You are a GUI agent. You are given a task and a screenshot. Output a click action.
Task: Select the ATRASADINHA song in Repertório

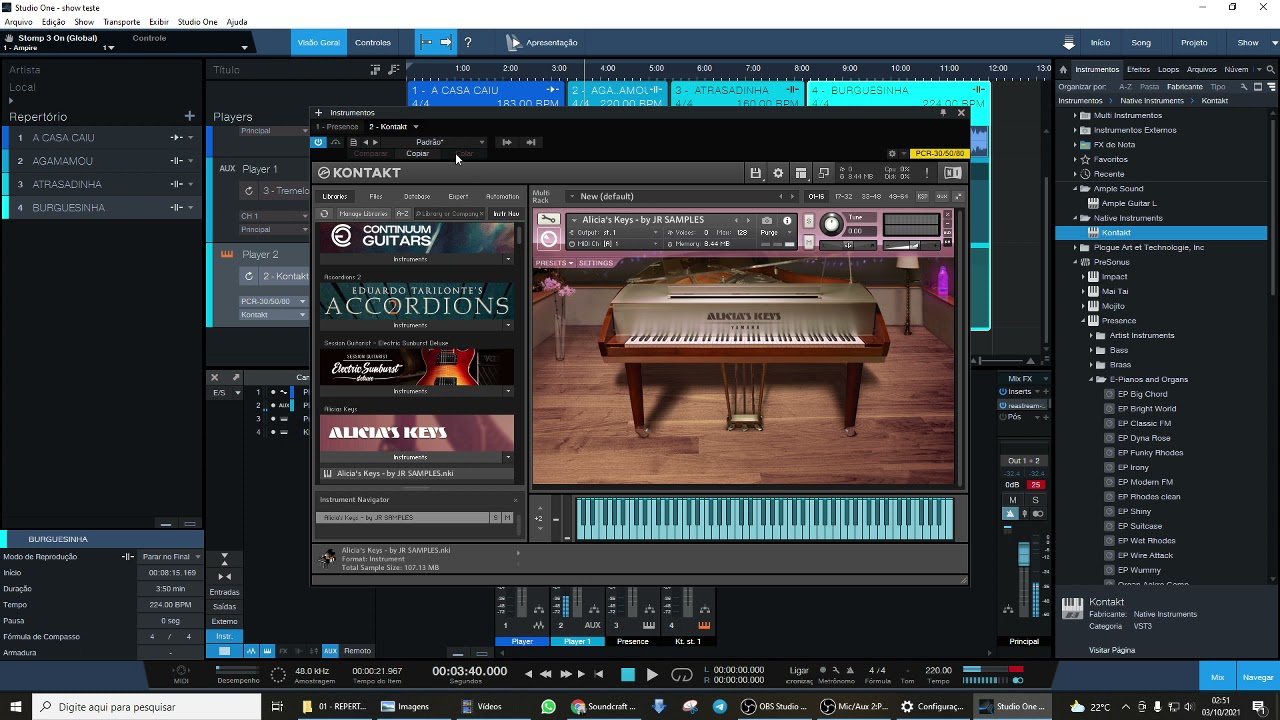[103, 184]
